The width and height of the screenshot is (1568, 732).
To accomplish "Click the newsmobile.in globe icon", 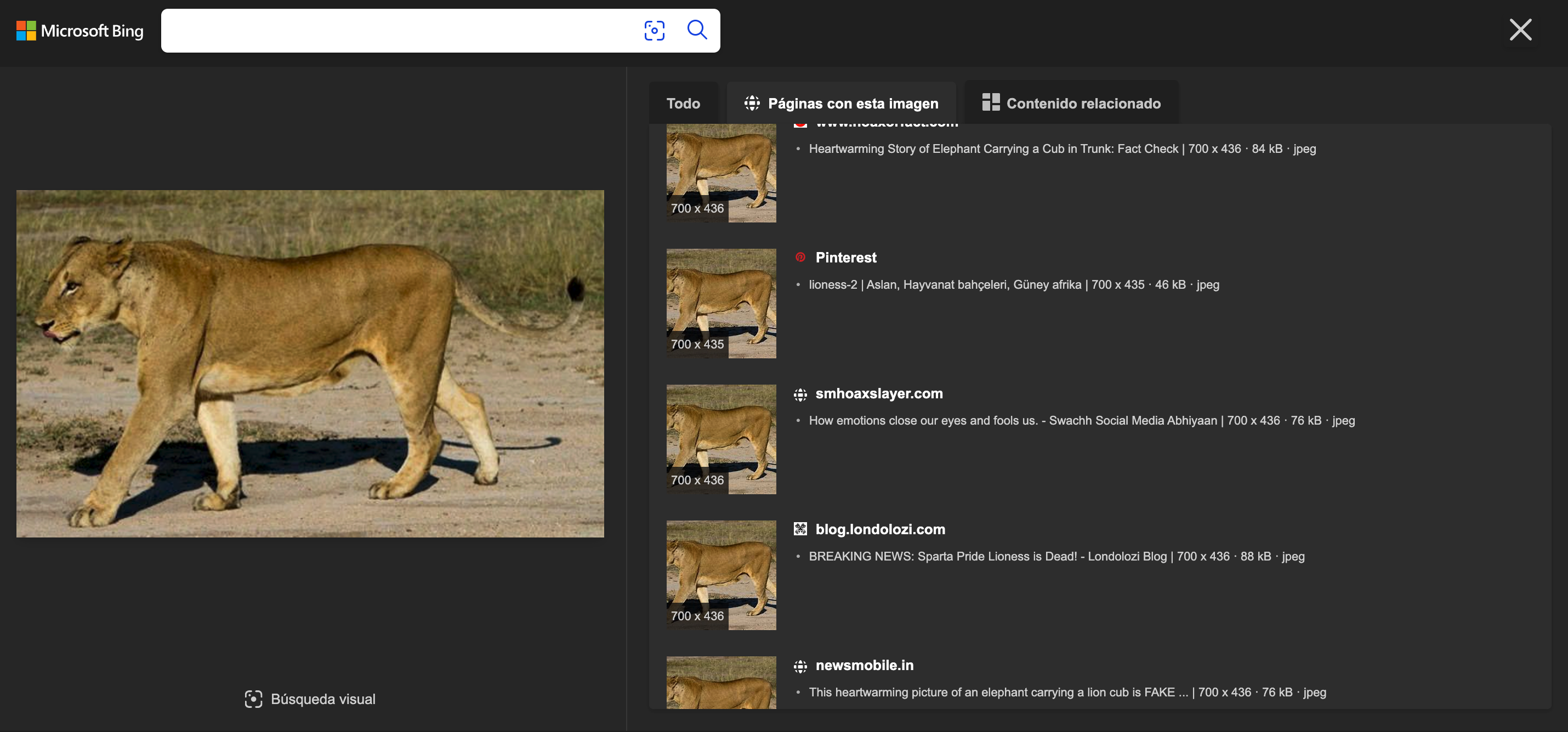I will [800, 666].
